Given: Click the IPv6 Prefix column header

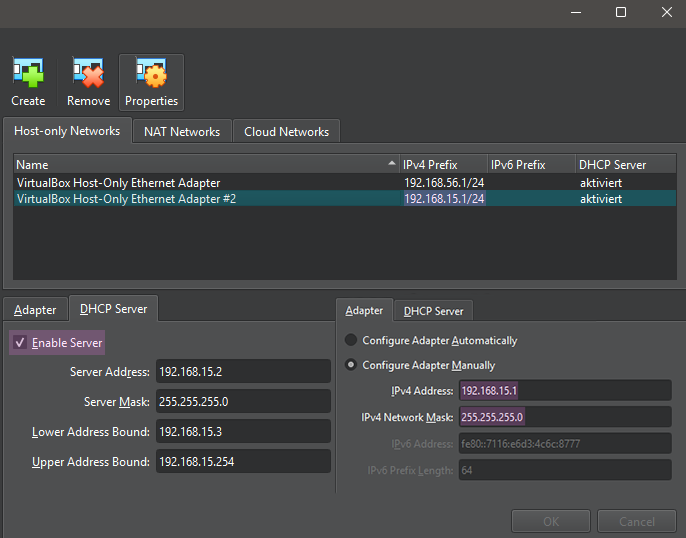Looking at the screenshot, I should tap(532, 165).
